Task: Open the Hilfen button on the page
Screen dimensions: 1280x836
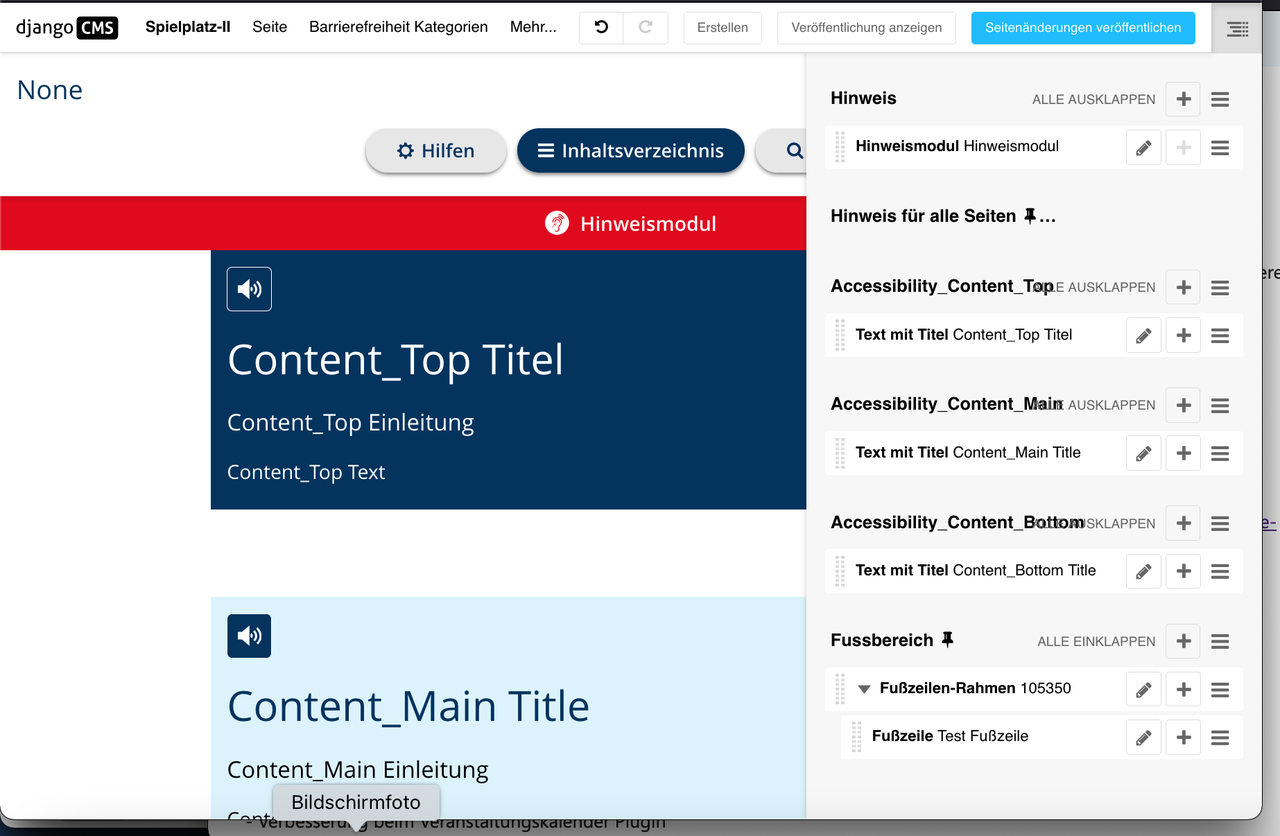Action: click(436, 151)
